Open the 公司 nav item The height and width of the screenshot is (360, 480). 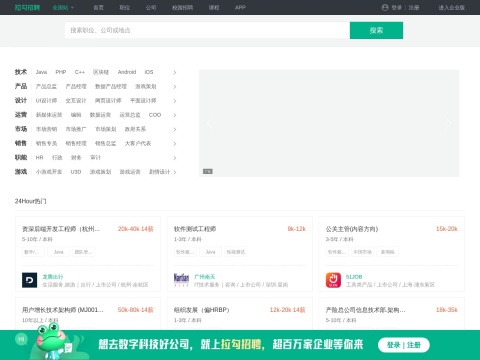tap(151, 7)
